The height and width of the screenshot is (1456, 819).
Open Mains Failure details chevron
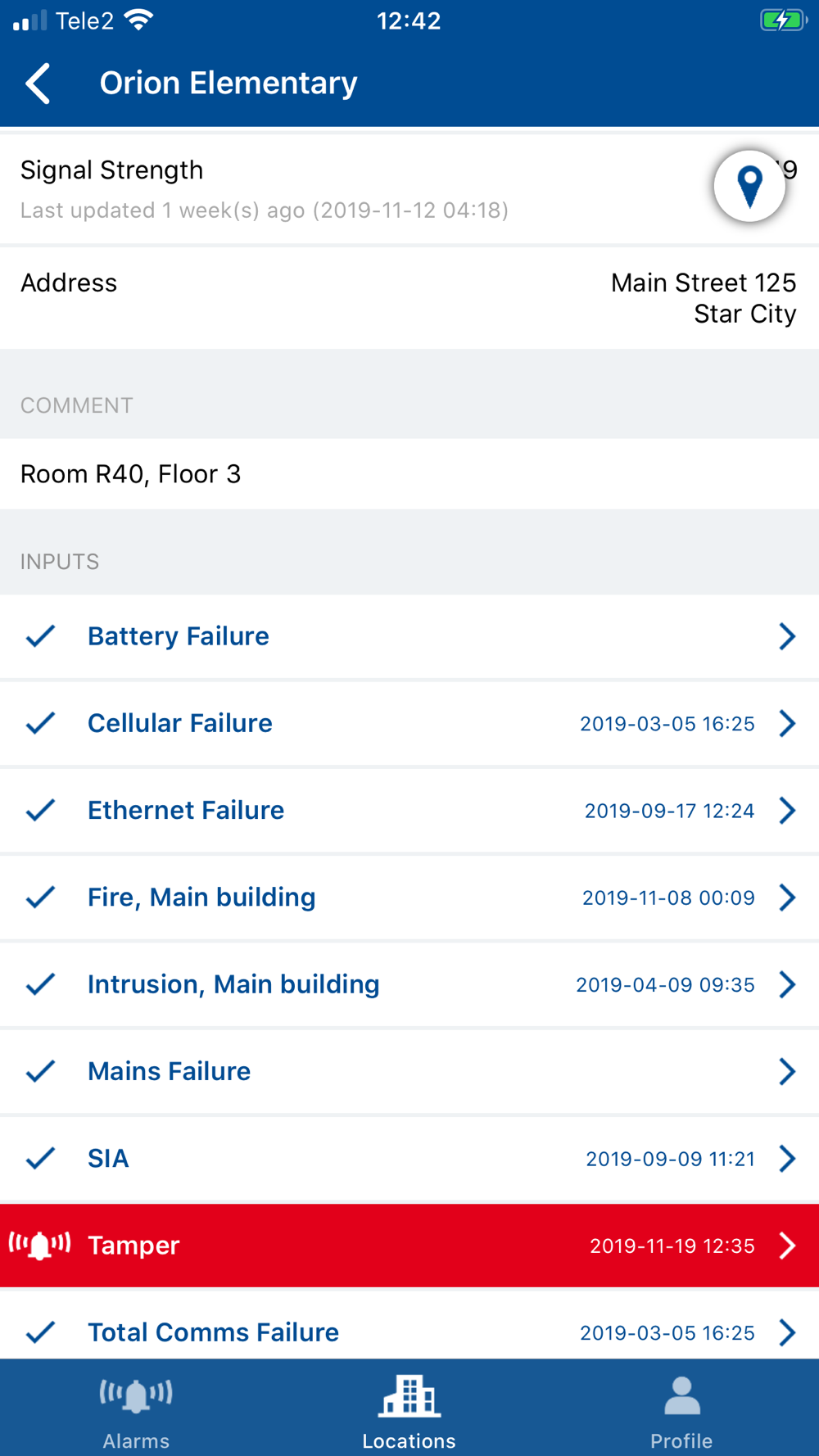[x=787, y=1071]
